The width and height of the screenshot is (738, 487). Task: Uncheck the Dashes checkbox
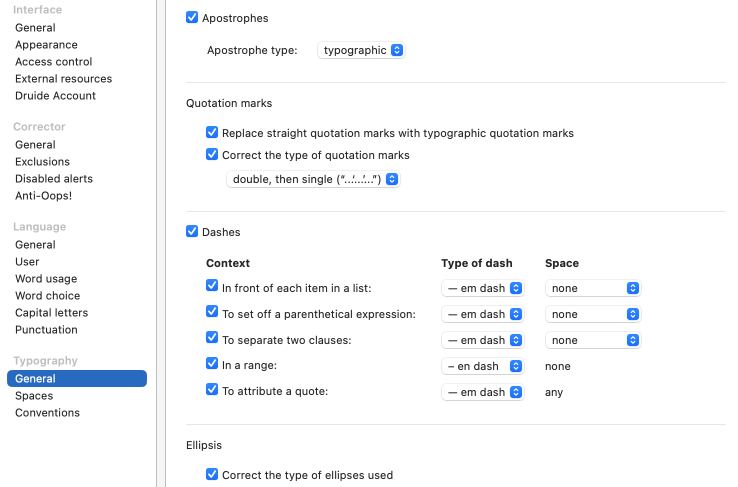pyautogui.click(x=192, y=232)
